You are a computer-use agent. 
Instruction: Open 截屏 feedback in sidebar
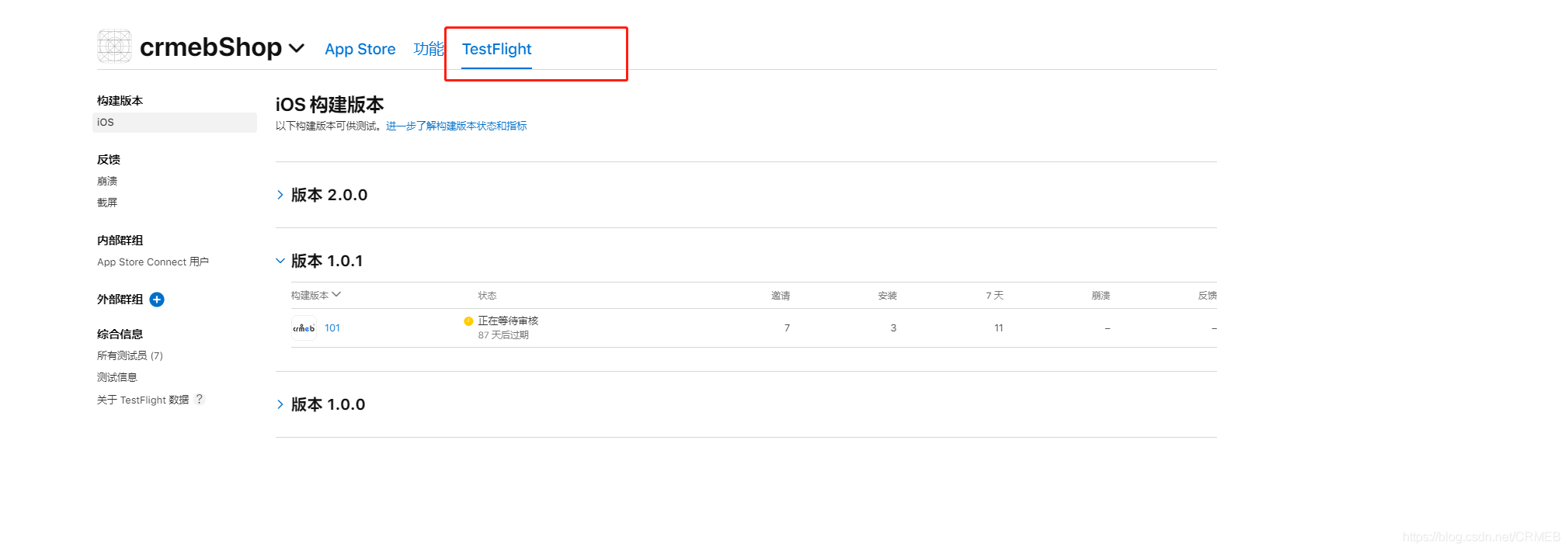107,203
